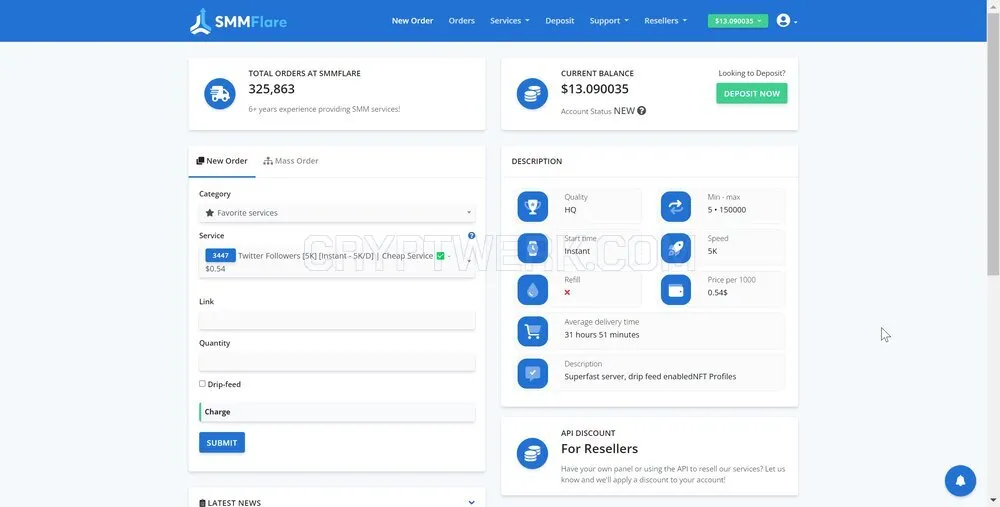Click the red X refill indicator
This screenshot has width=1000, height=507.
pyautogui.click(x=567, y=292)
